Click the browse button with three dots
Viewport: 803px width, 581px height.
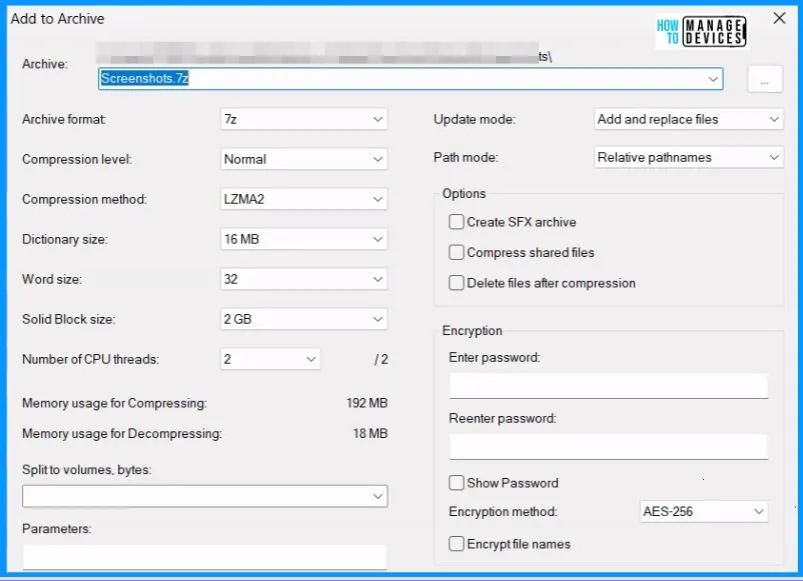764,81
